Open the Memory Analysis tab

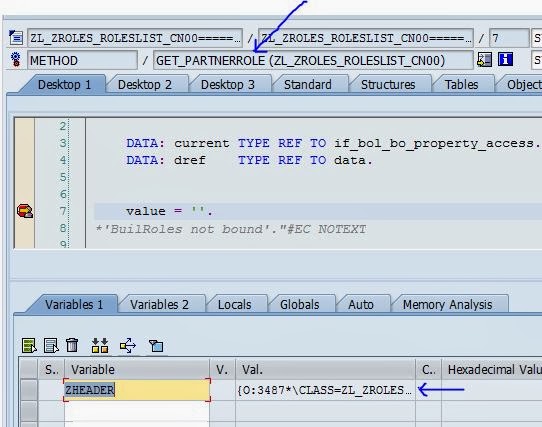[447, 305]
